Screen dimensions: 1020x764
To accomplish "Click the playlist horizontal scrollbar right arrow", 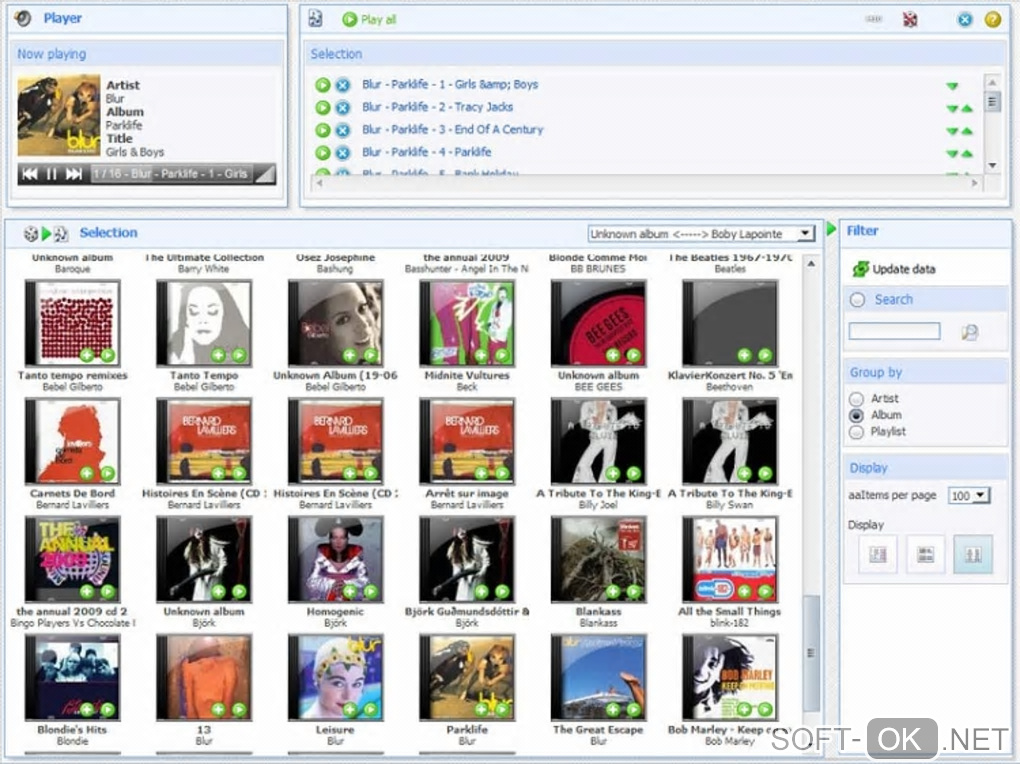I will pyautogui.click(x=974, y=184).
